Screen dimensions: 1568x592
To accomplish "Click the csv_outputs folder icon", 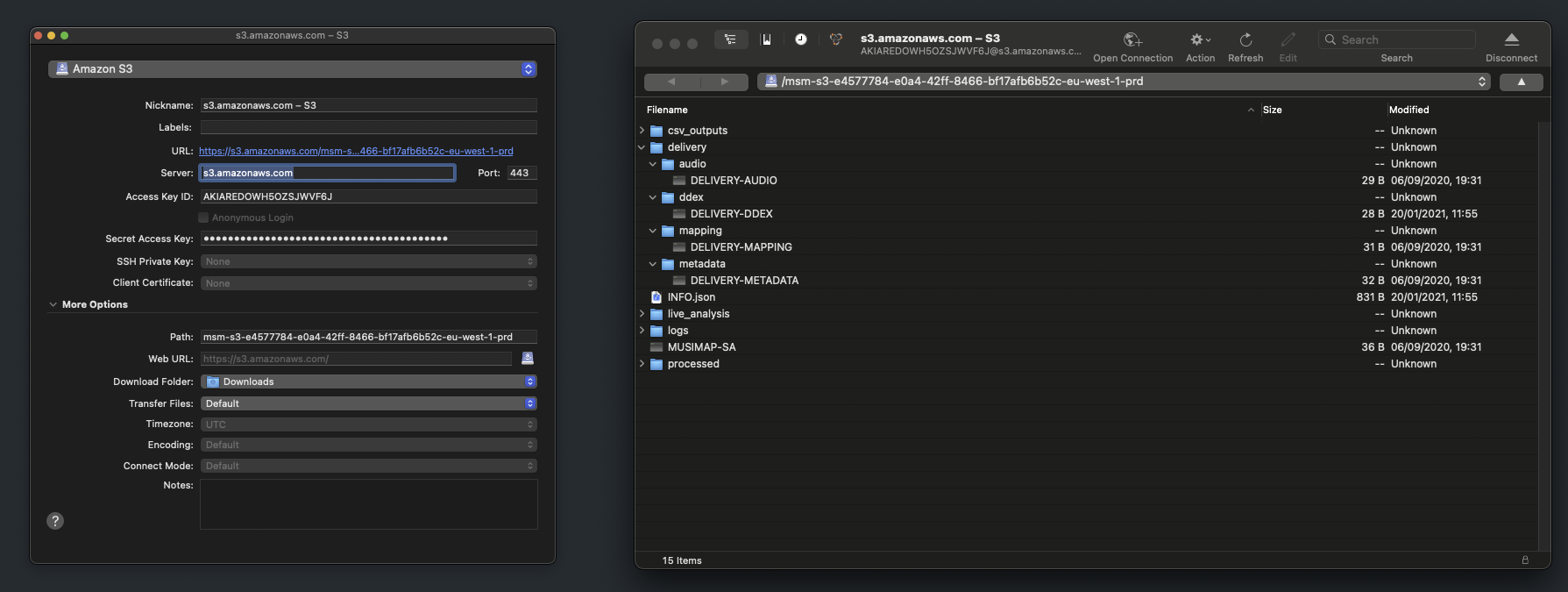I will (x=656, y=131).
